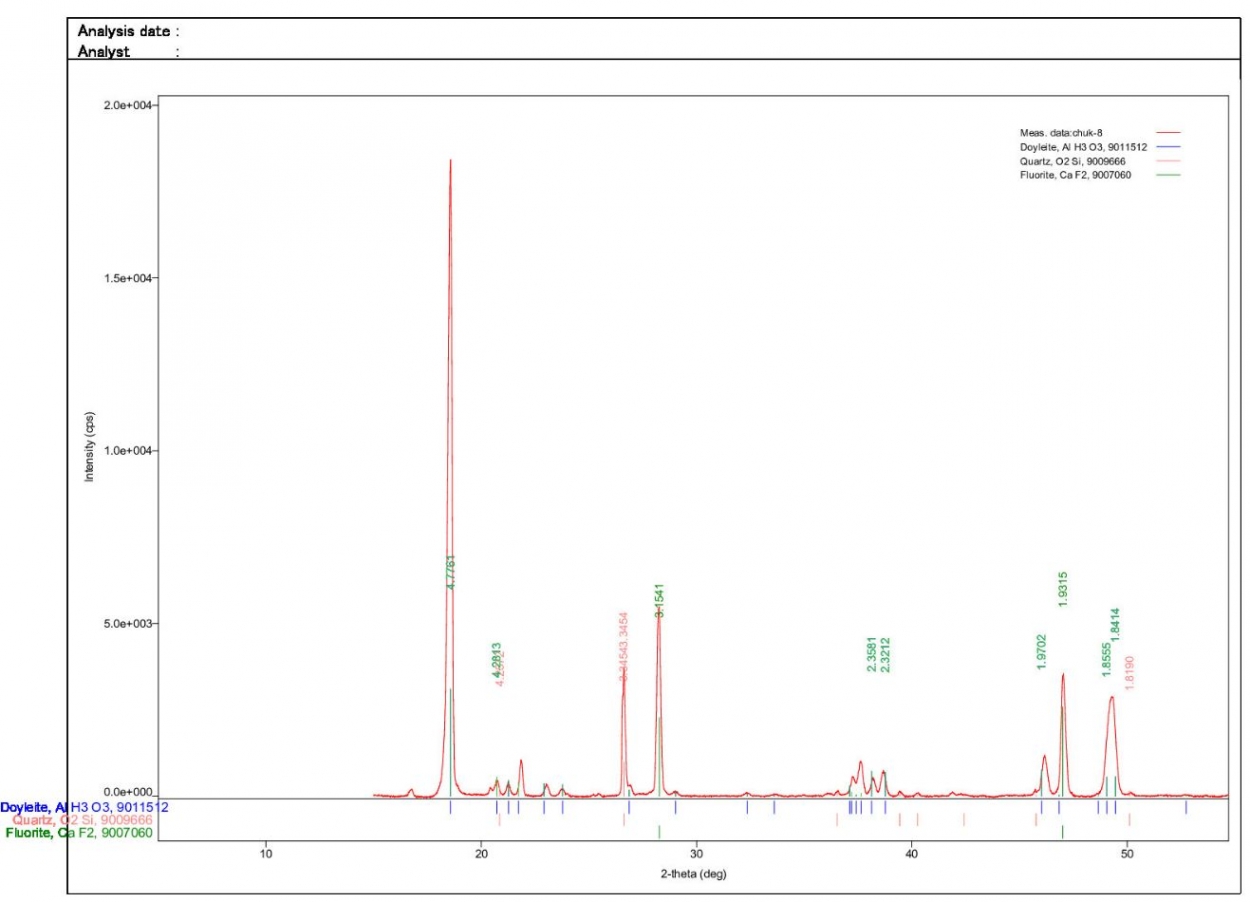1250x902 pixels.
Task: Click the green Fluorite legend line swatch
Action: 1167,175
